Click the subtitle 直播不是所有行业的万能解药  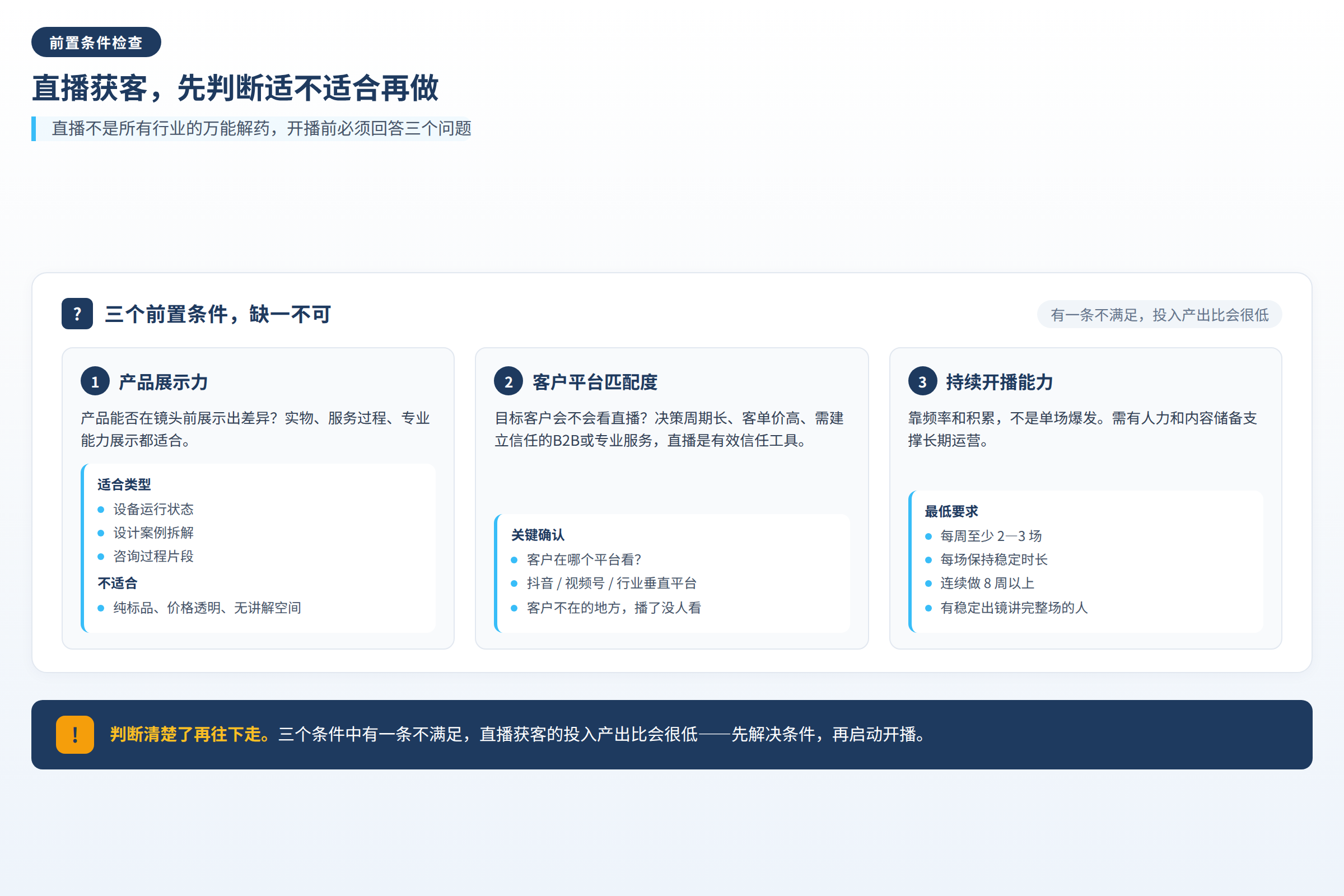coord(261,129)
